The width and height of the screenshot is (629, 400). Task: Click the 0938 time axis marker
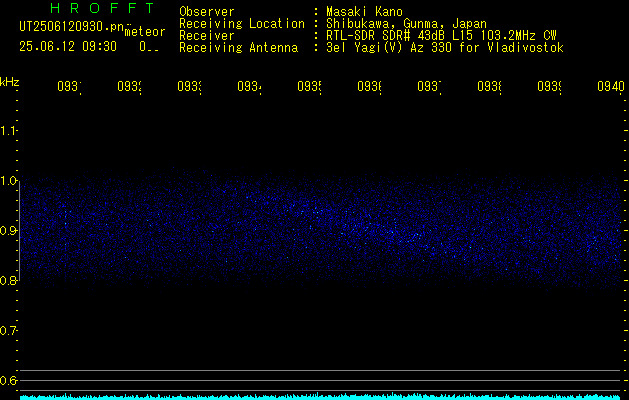489,87
